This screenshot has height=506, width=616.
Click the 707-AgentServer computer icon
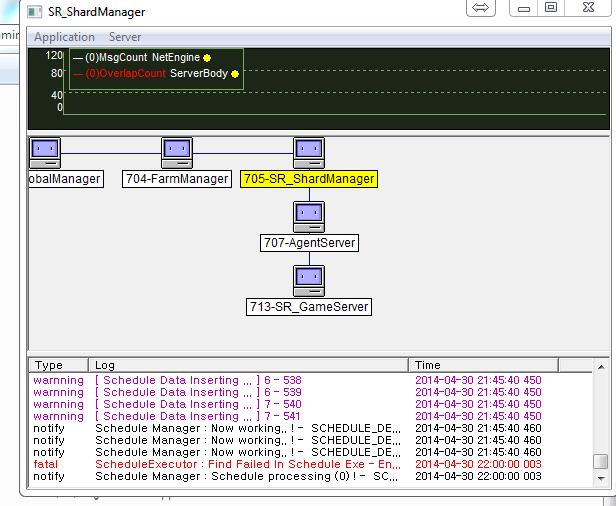tap(309, 217)
